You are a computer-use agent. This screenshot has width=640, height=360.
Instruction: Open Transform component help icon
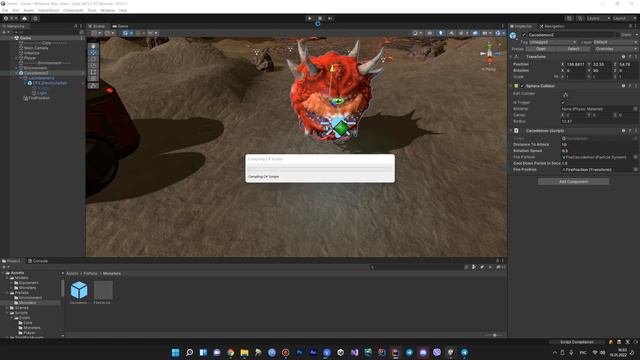[623, 57]
